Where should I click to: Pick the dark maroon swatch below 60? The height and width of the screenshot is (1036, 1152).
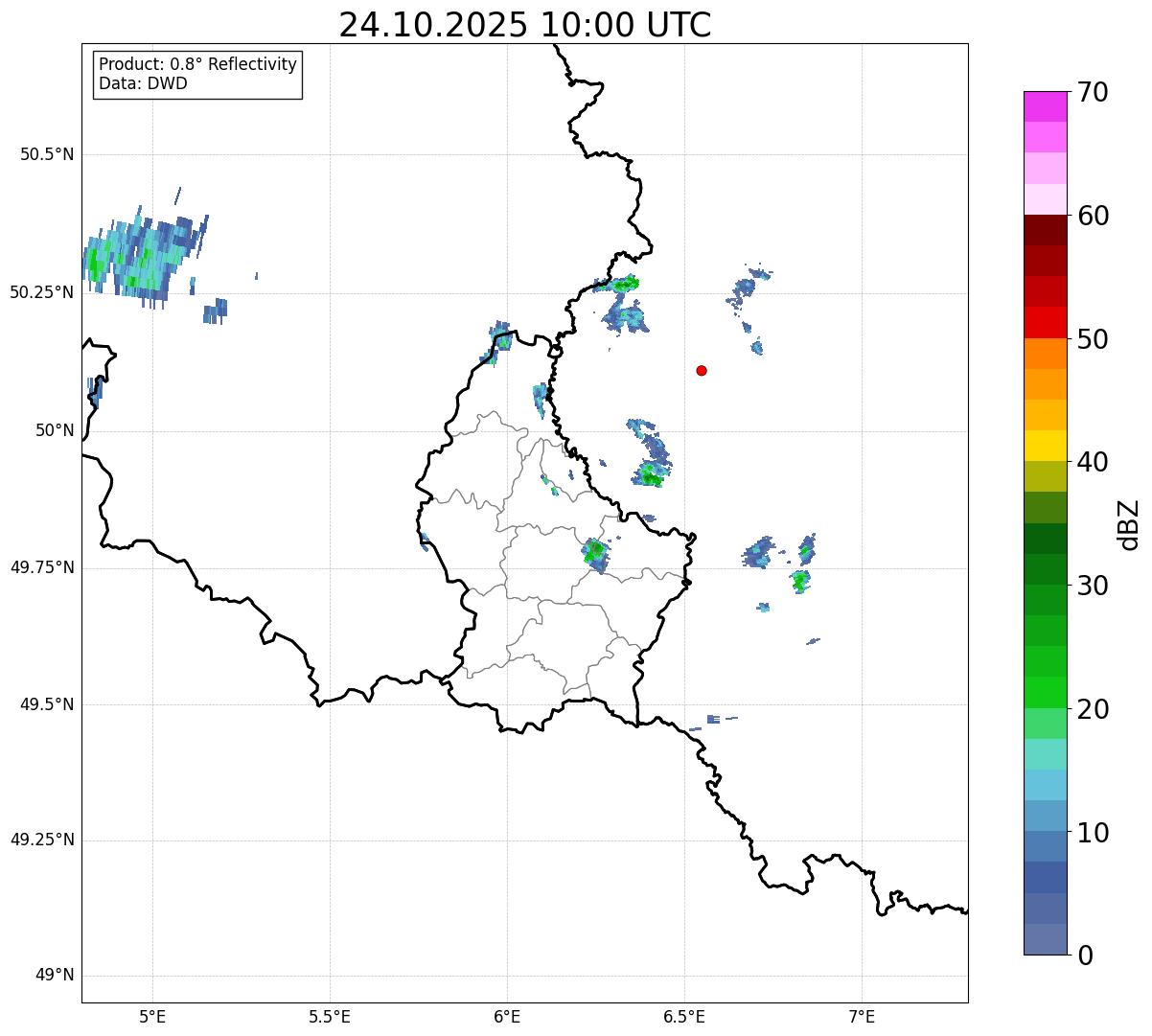[x=1045, y=230]
